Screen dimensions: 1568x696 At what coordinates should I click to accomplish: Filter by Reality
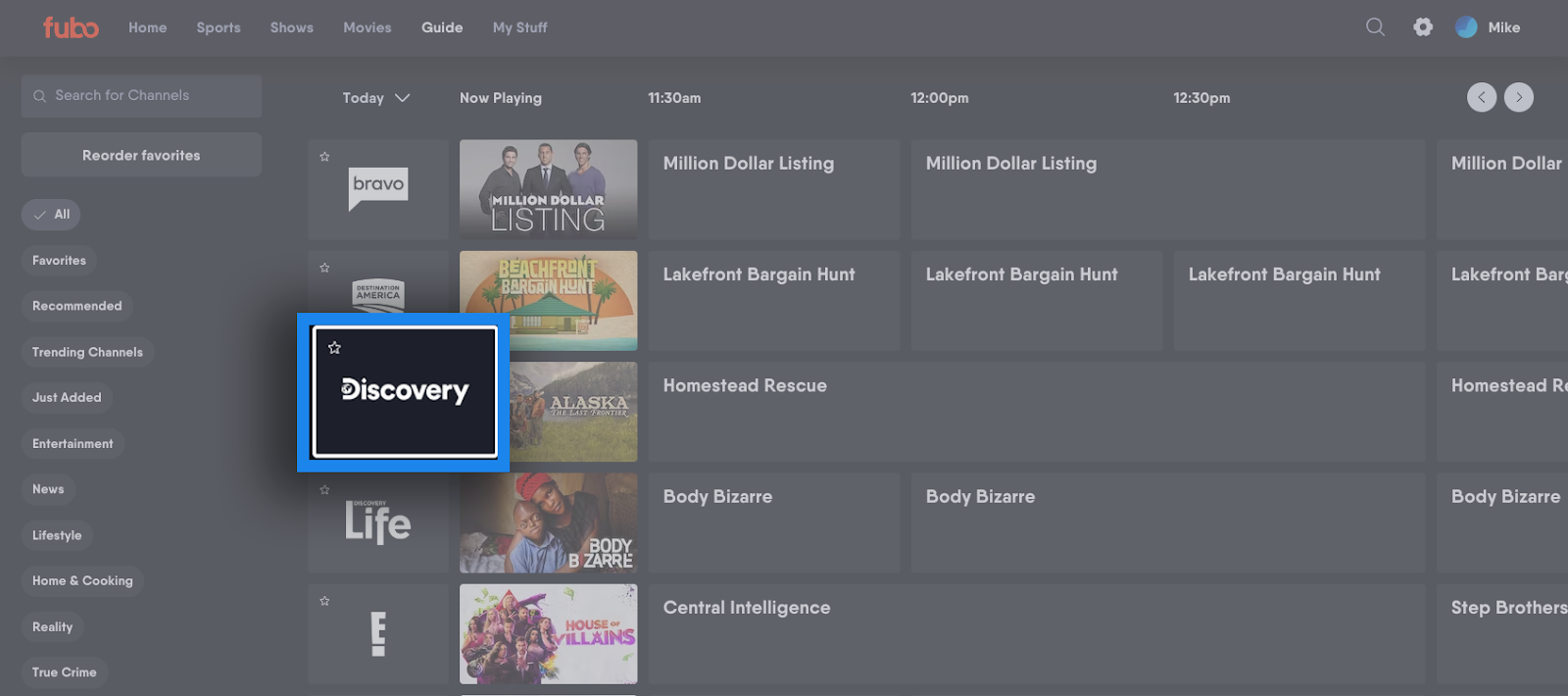point(52,626)
